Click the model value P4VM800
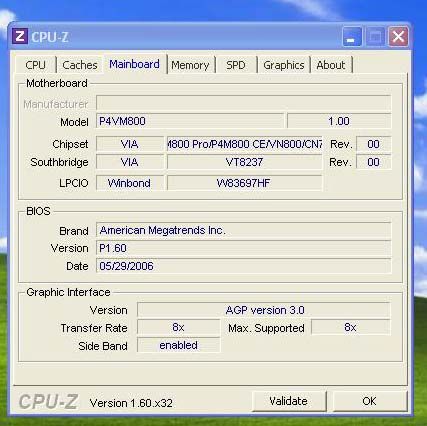The image size is (427, 426). click(x=190, y=121)
